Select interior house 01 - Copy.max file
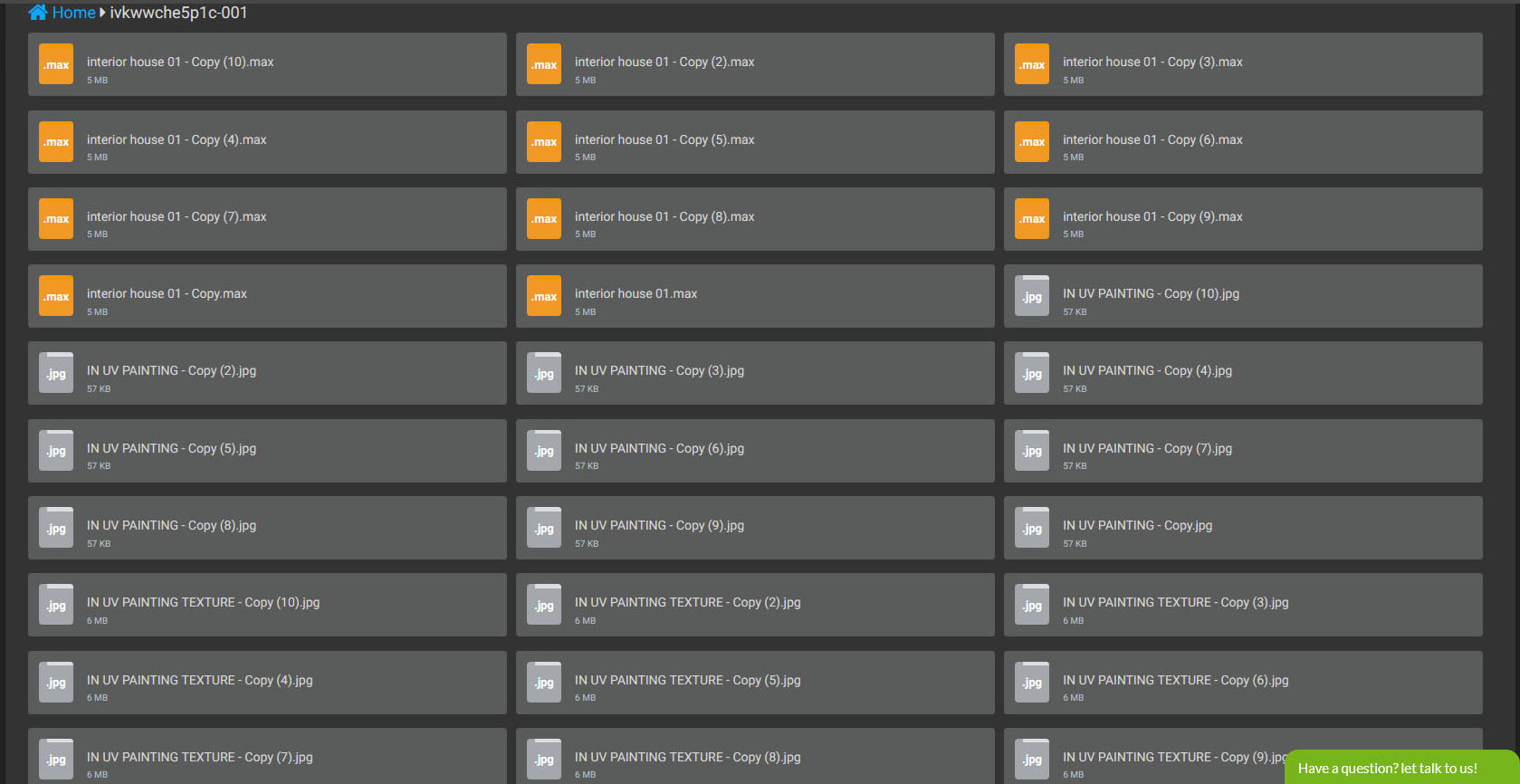 coord(167,294)
